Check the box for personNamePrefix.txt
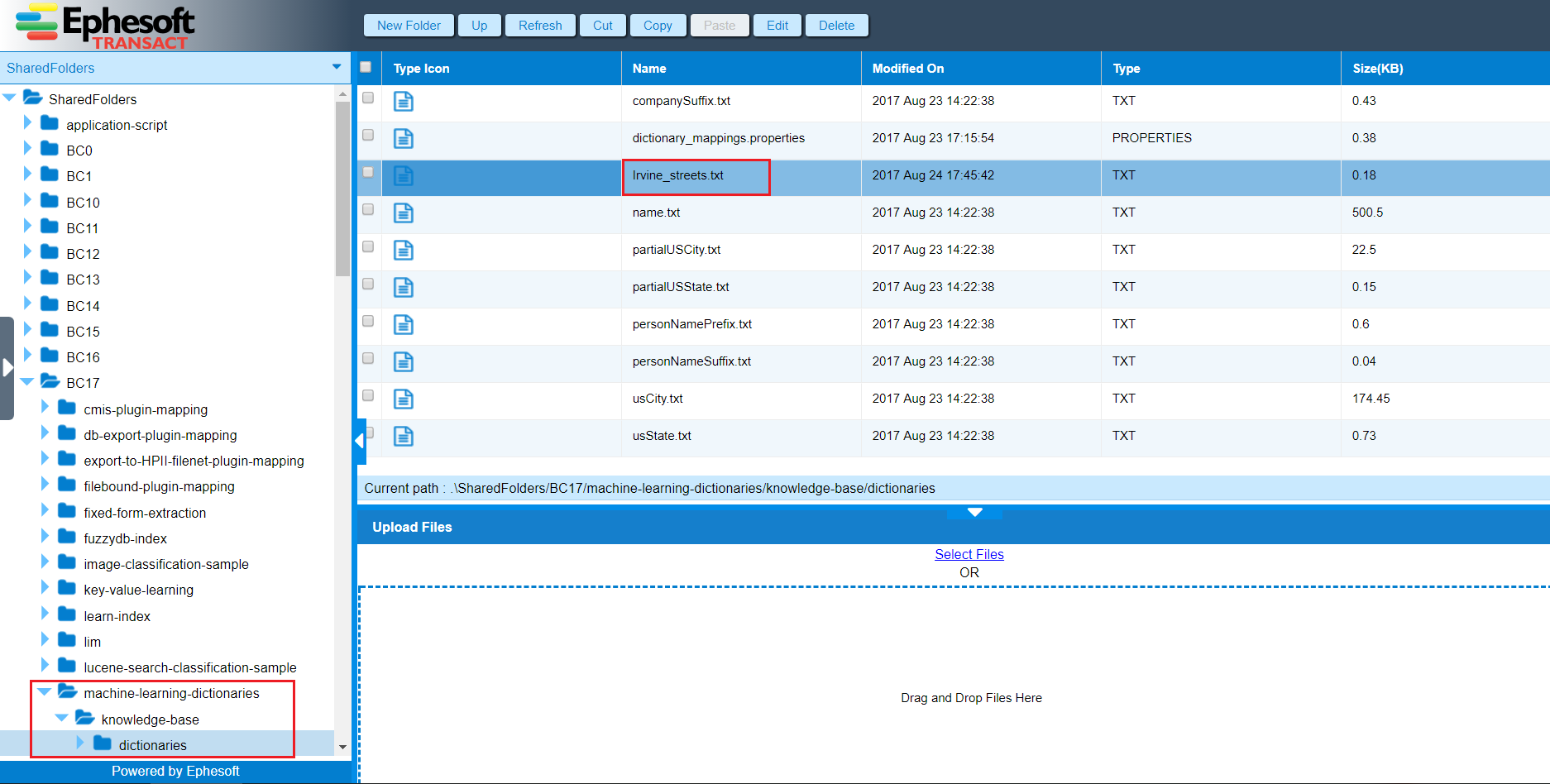Image resolution: width=1550 pixels, height=784 pixels. click(368, 321)
